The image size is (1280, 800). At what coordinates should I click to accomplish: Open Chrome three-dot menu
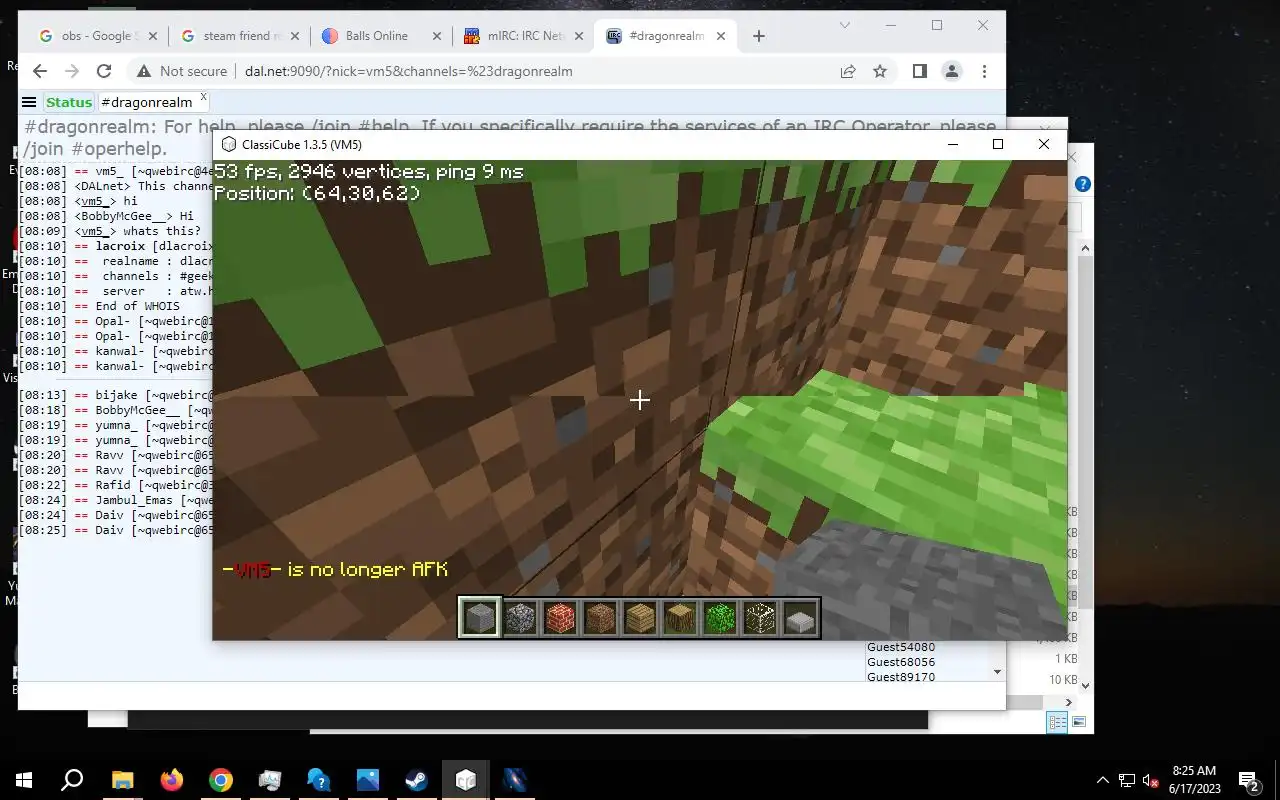(x=984, y=71)
